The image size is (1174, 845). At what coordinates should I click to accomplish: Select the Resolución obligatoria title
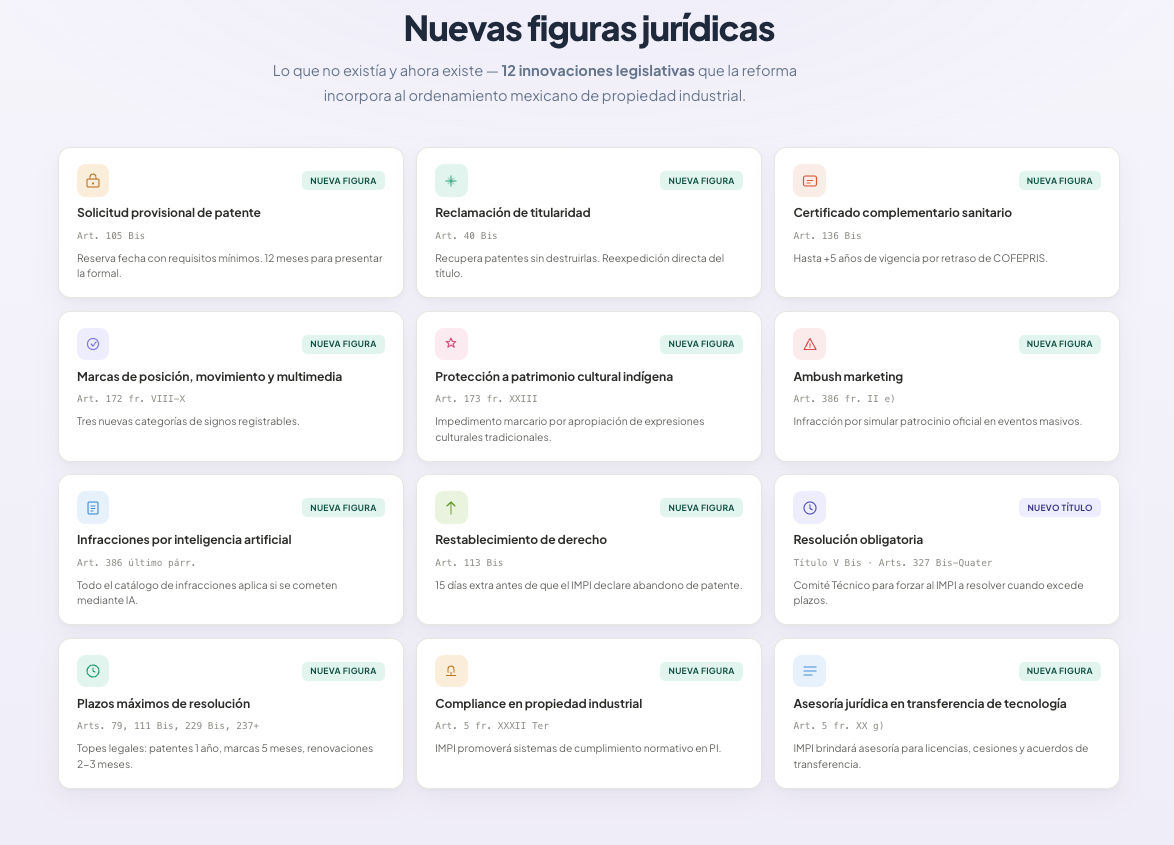click(858, 540)
